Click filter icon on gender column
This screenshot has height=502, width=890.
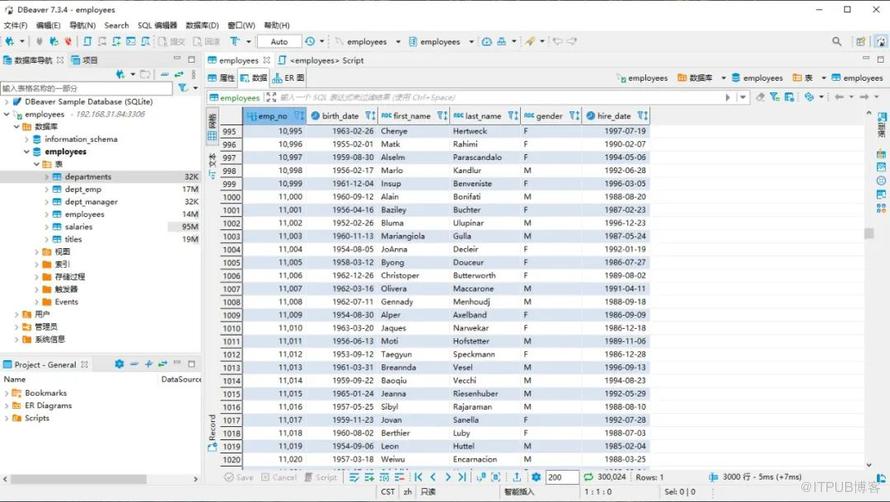coord(574,116)
